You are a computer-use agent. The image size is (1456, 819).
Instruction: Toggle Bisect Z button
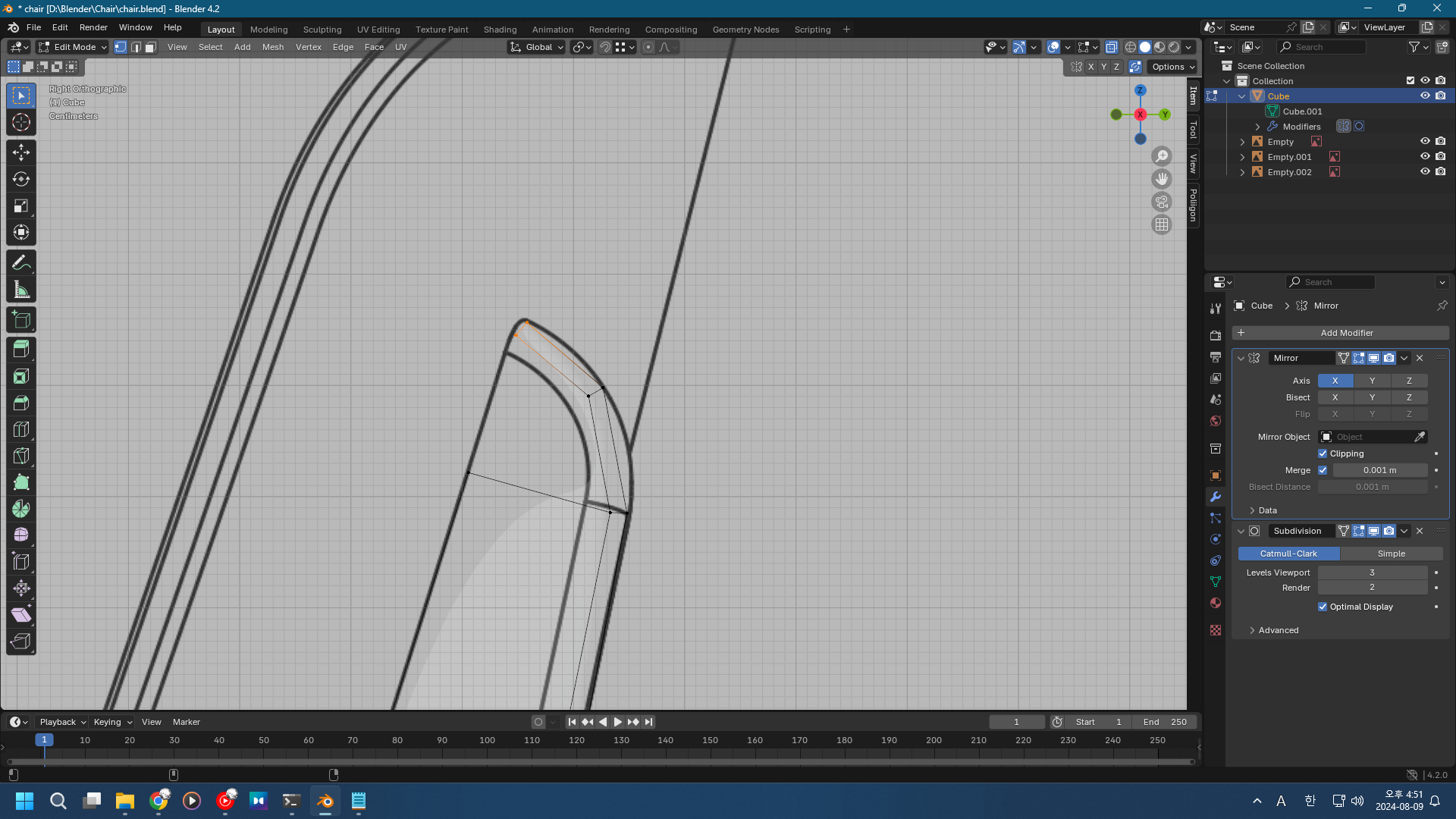click(x=1409, y=397)
